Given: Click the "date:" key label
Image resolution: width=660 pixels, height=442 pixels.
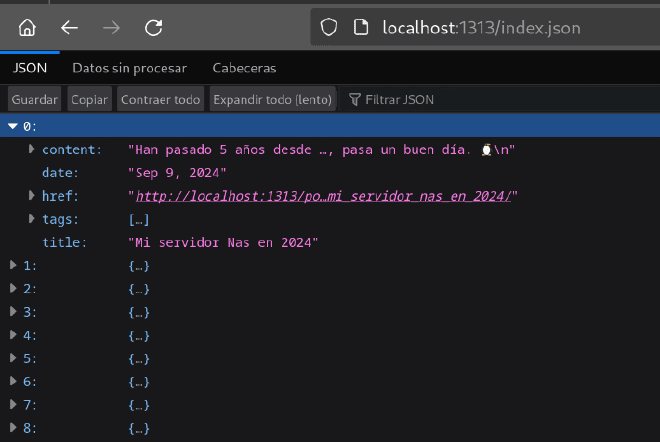Looking at the screenshot, I should 60,173.
